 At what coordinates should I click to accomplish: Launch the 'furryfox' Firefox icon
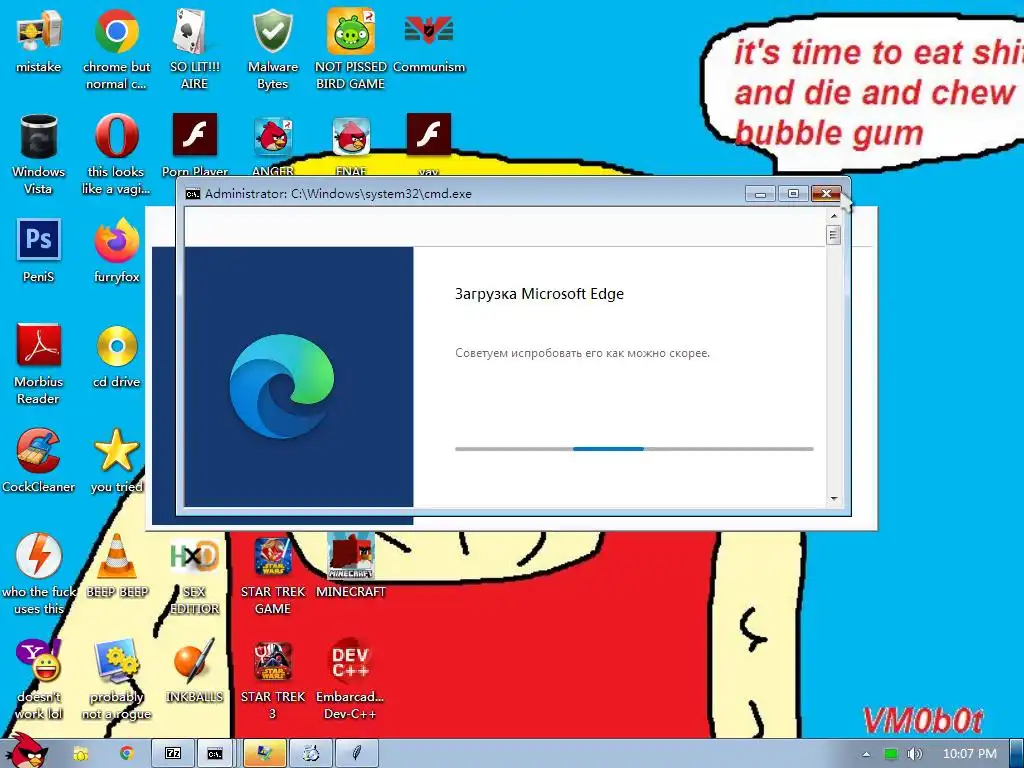(116, 251)
